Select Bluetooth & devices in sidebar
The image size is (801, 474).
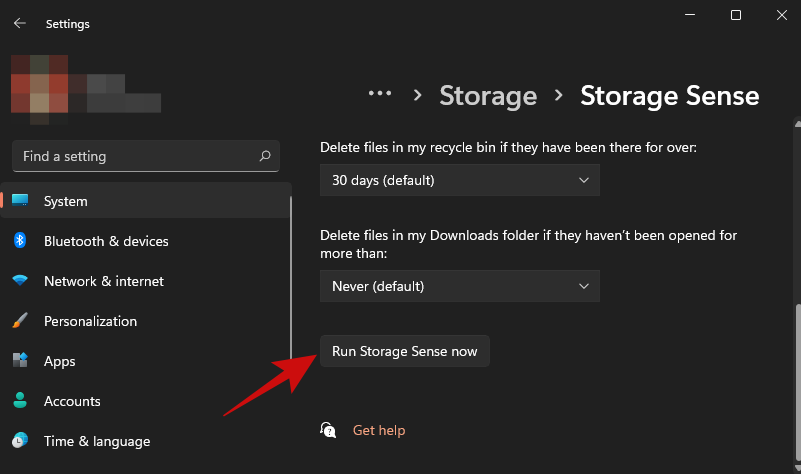click(x=106, y=241)
